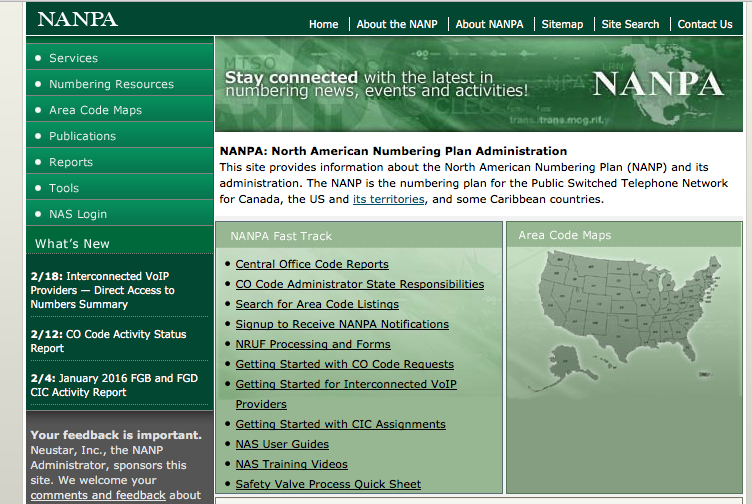This screenshot has height=504, width=752.
Task: Open Area Code Maps sidebar item
Action: (95, 110)
